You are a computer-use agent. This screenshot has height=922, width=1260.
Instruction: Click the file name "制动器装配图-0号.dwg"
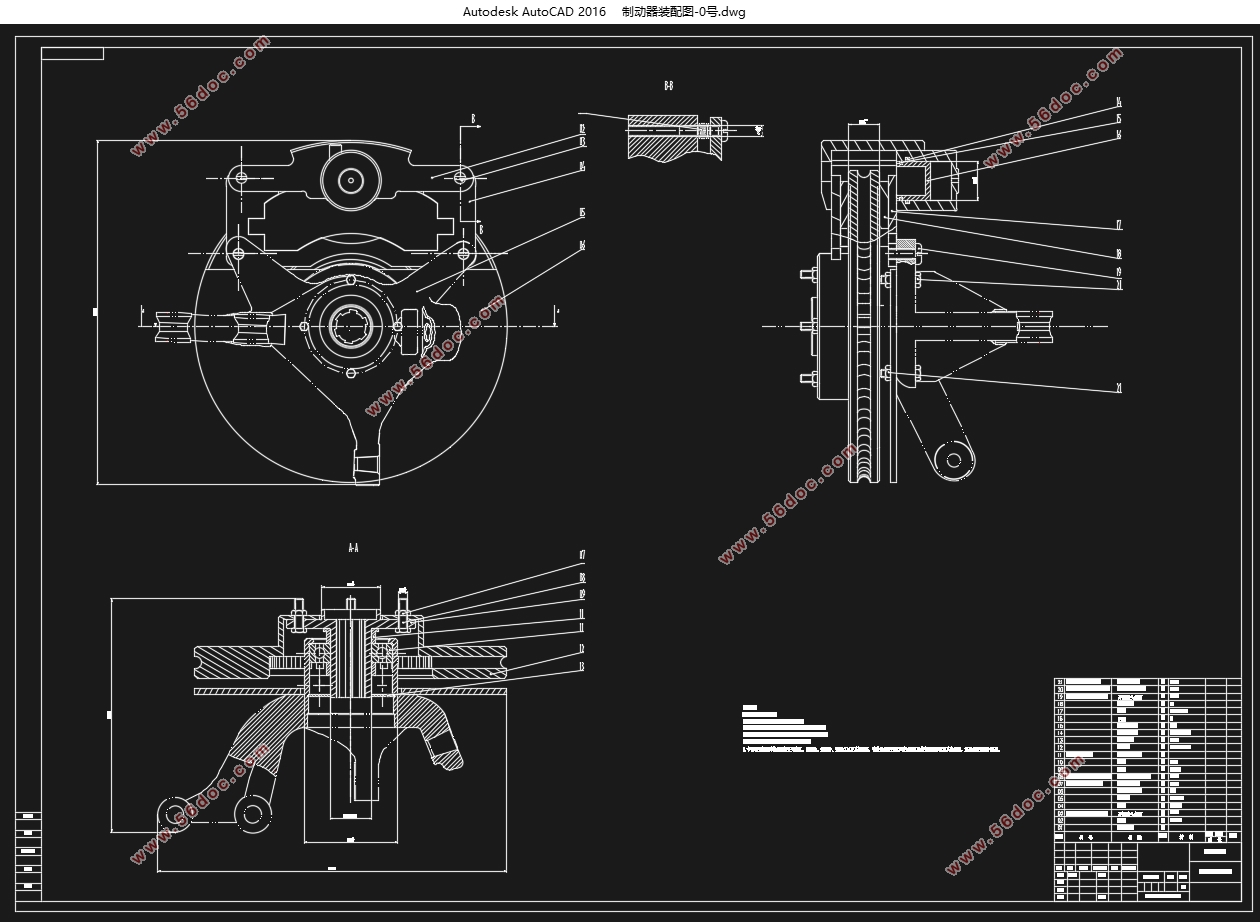[x=683, y=12]
